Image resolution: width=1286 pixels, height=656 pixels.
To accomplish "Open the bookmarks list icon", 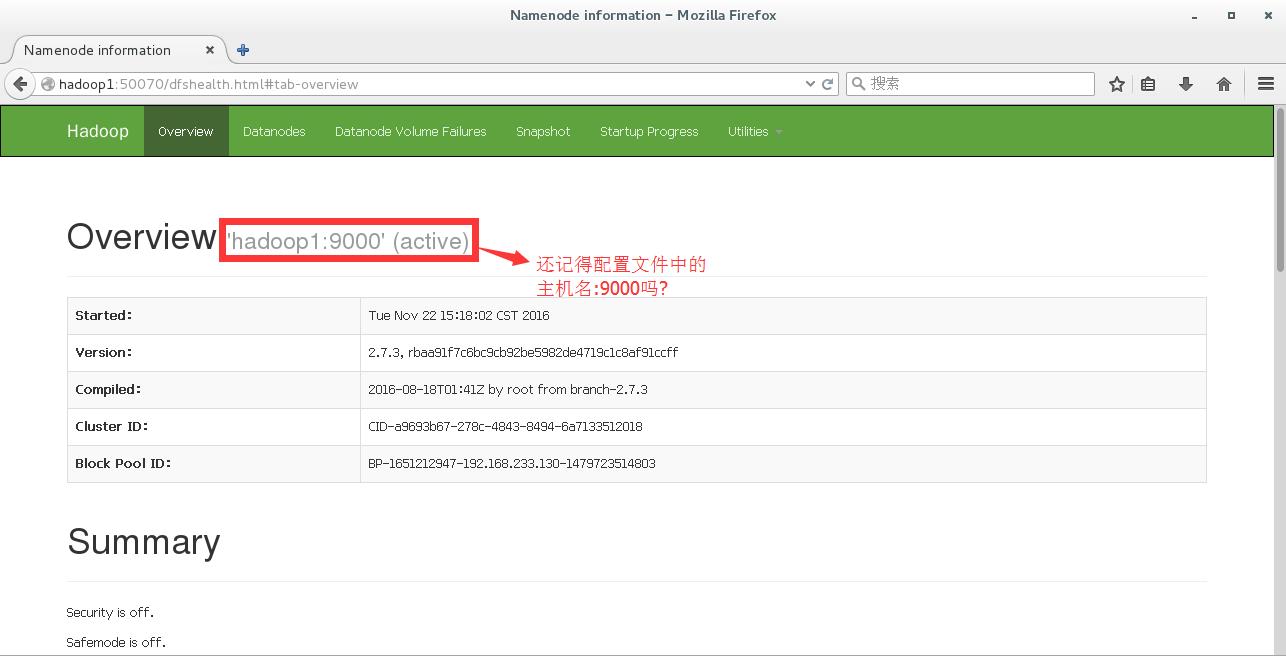I will [x=1148, y=84].
